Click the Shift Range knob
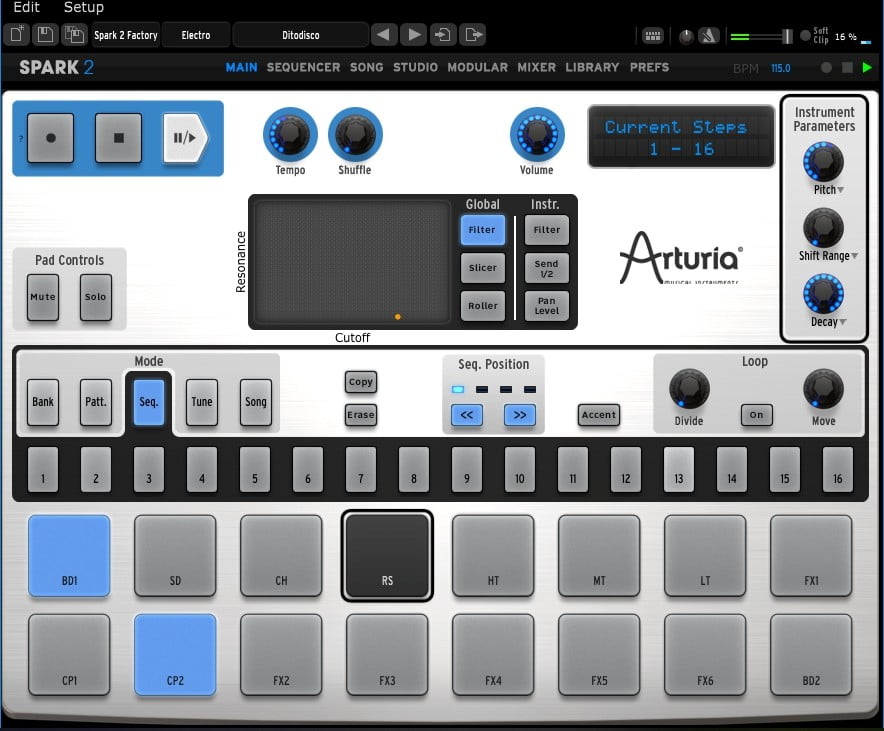Viewport: 884px width, 731px height. [x=823, y=228]
